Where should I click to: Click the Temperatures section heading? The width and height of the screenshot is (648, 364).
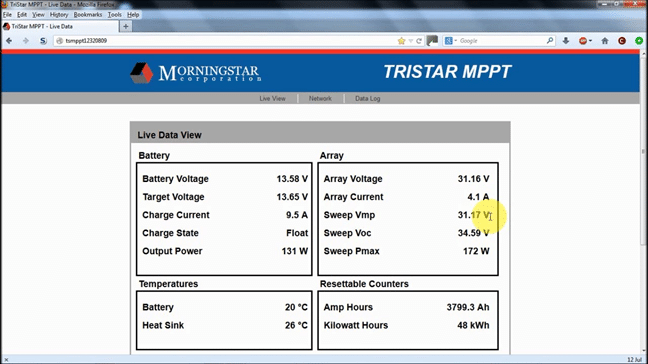pos(168,284)
